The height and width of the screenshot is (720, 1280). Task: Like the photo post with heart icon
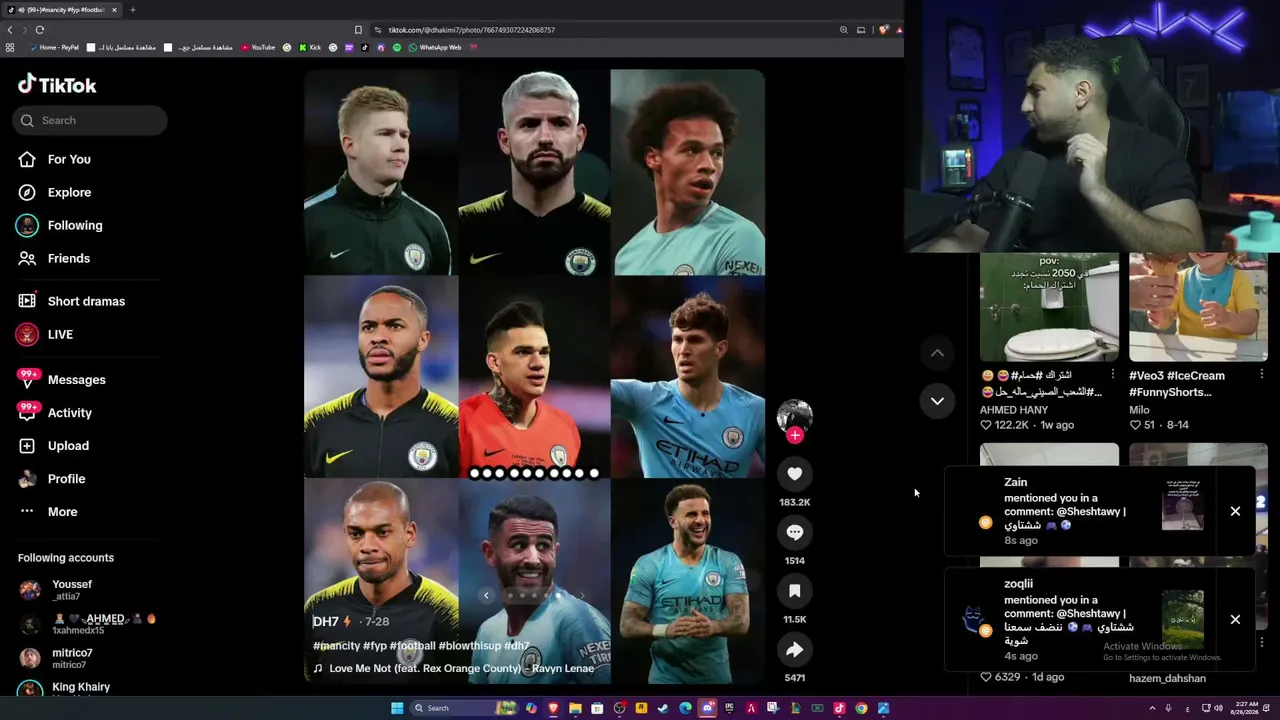click(795, 474)
